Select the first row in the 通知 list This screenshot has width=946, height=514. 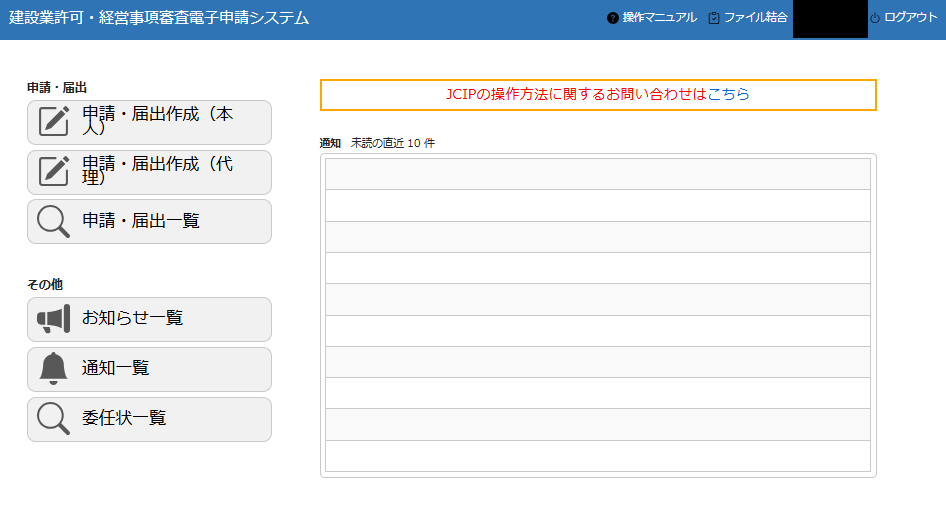(x=597, y=174)
